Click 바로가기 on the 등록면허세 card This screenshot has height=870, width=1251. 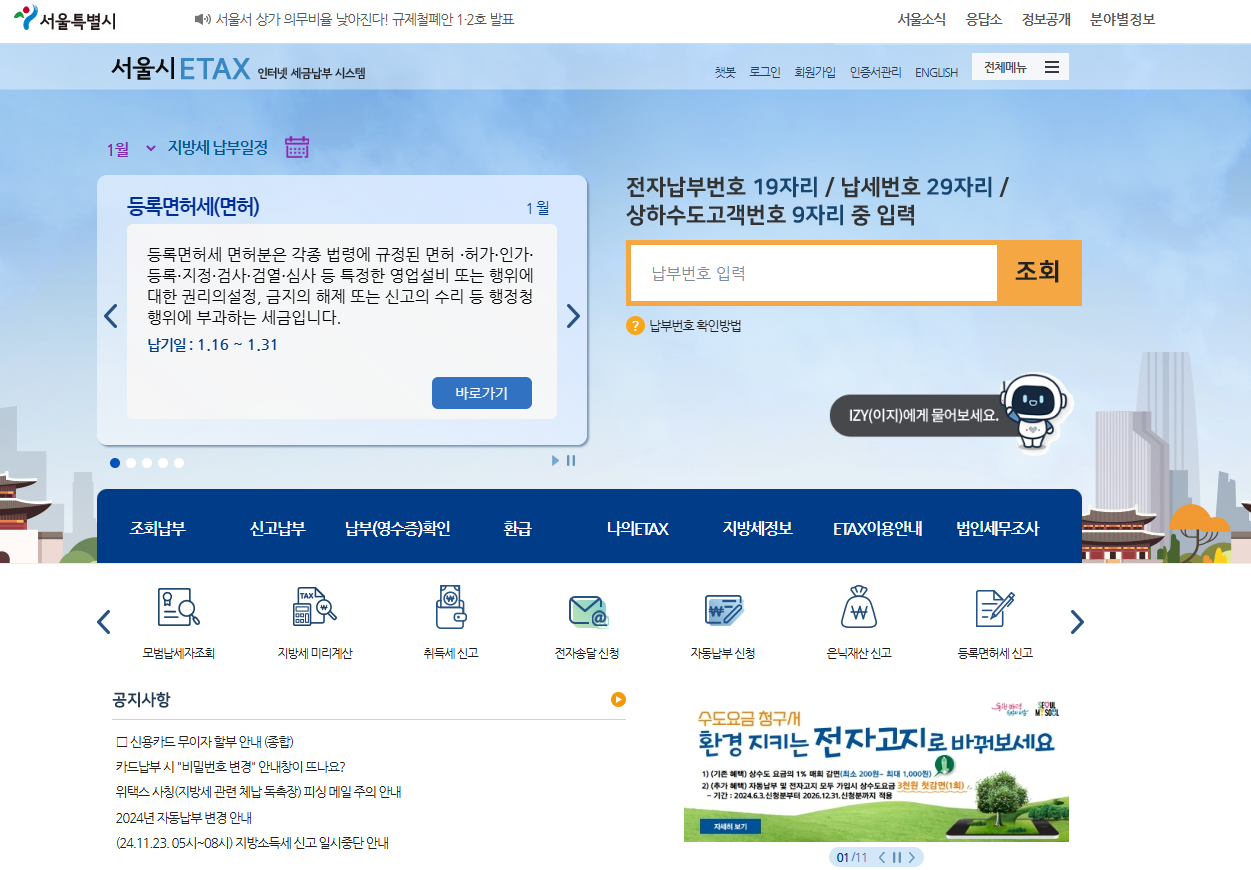481,392
